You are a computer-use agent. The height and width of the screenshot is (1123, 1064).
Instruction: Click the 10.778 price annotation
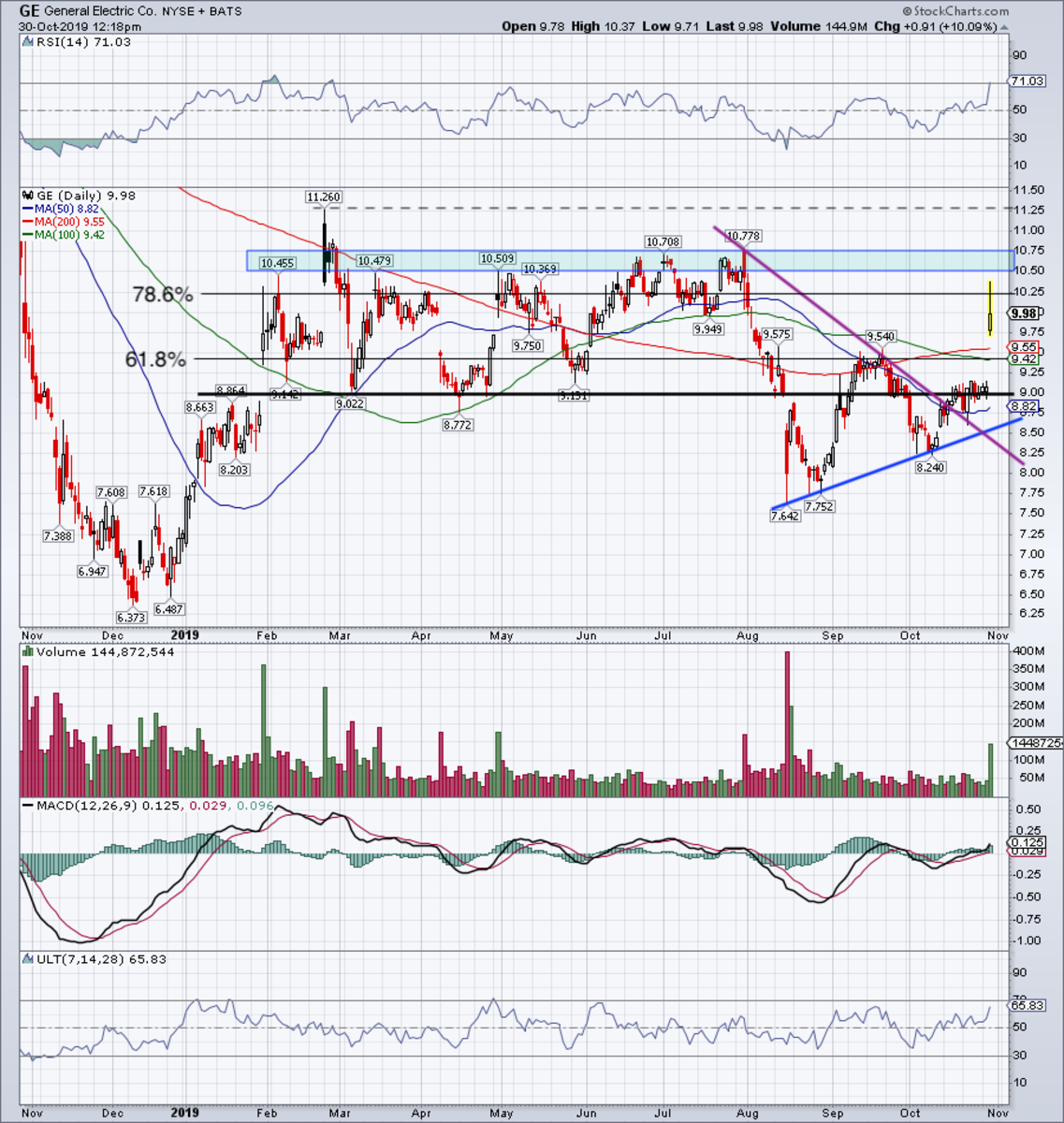coord(743,235)
